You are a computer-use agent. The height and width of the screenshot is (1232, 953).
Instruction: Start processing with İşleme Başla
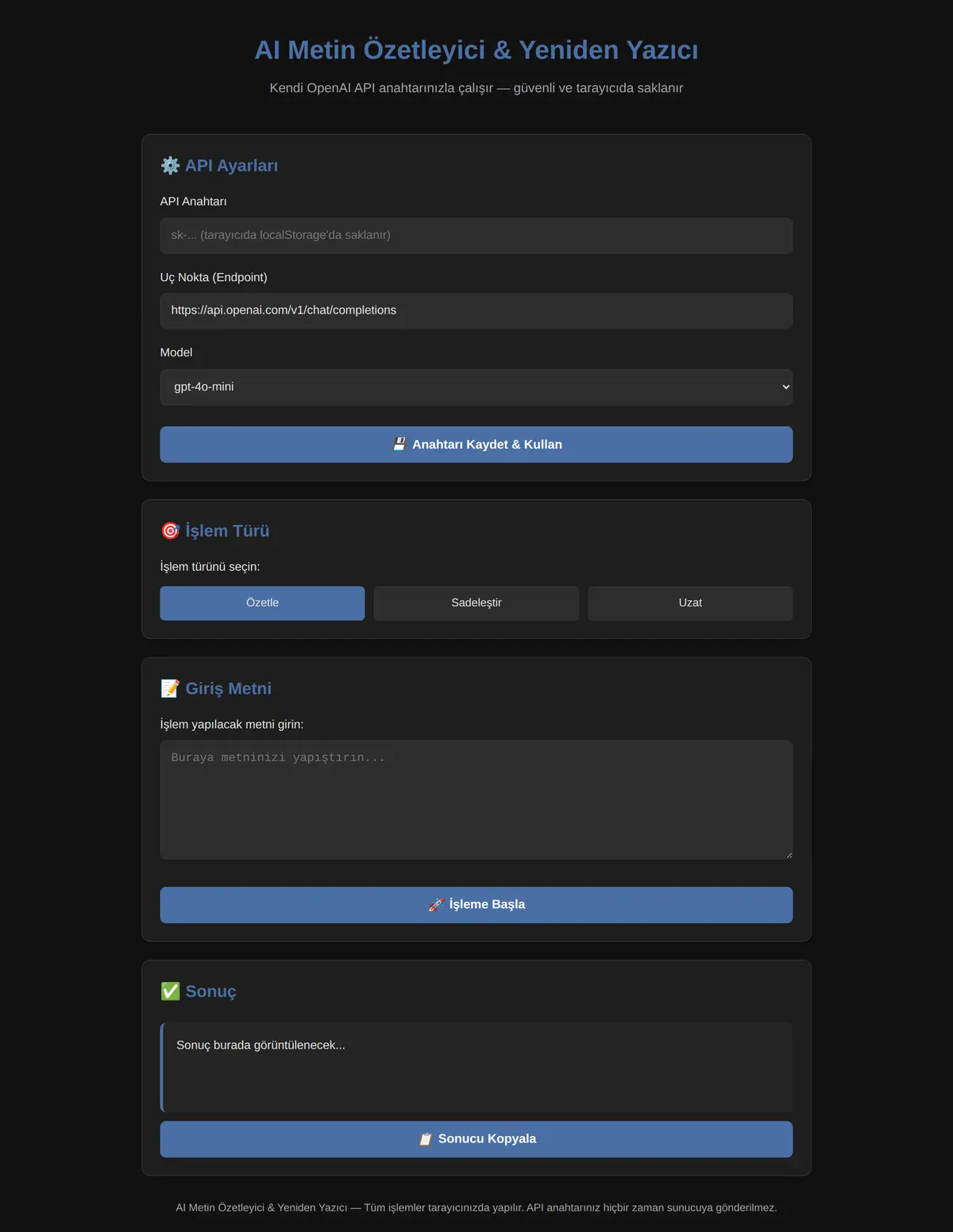pos(476,905)
